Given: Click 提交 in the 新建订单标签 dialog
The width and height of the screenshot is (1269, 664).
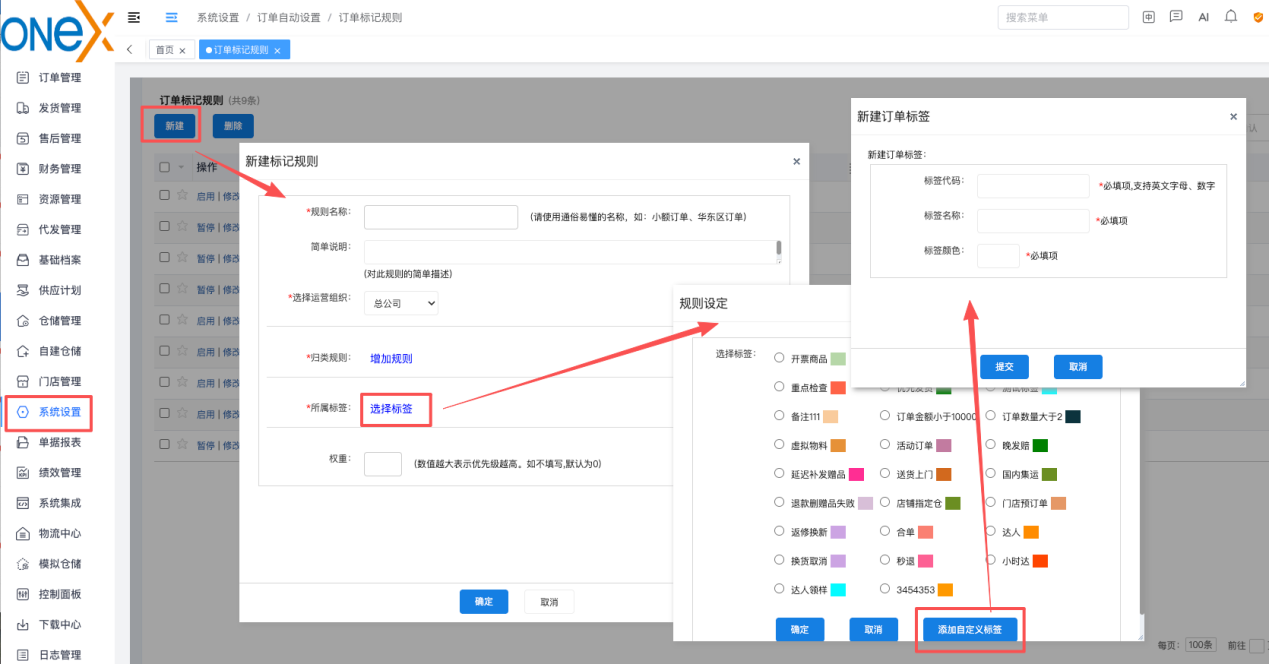Looking at the screenshot, I should coord(1004,366).
